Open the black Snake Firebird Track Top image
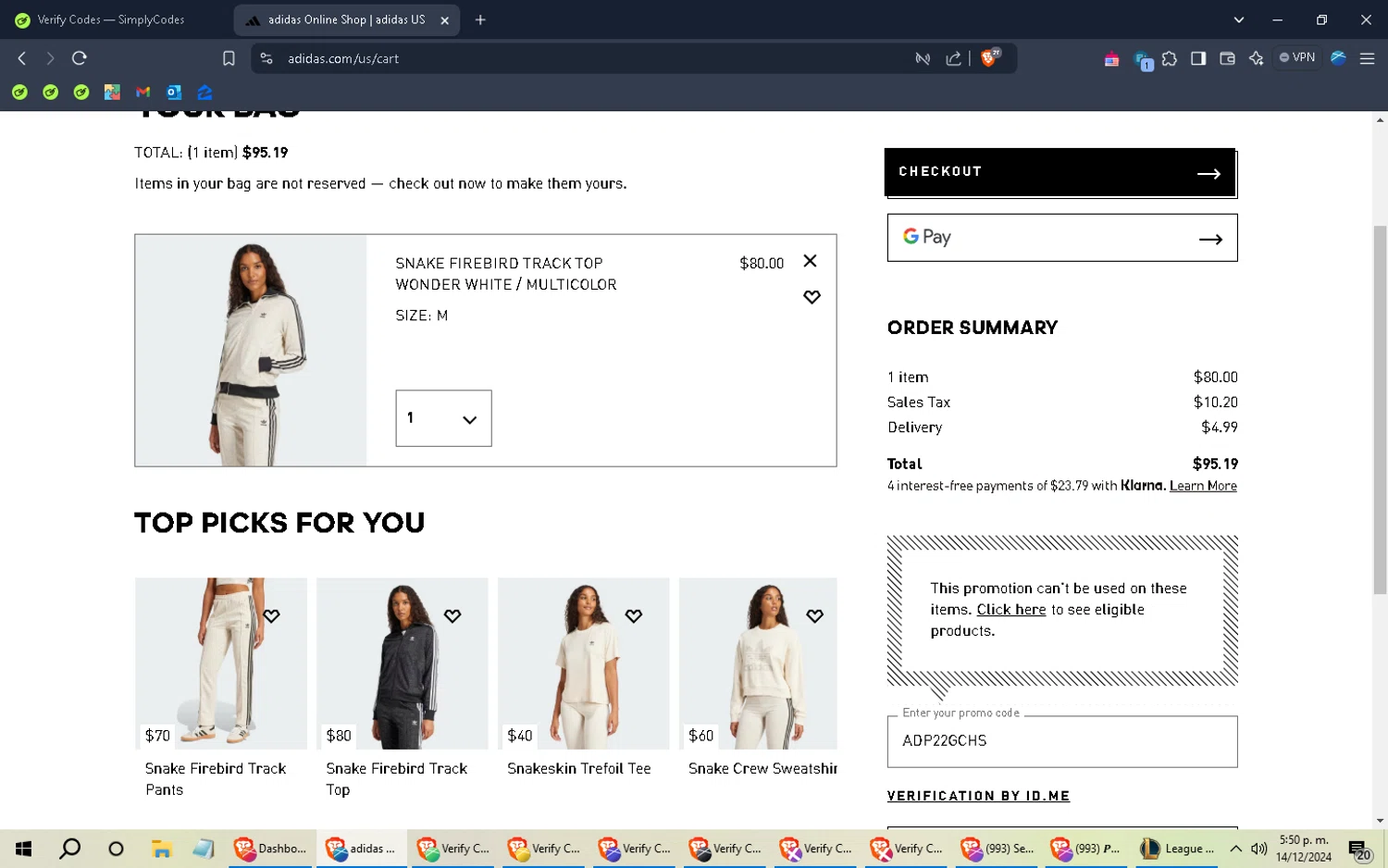 pos(403,663)
